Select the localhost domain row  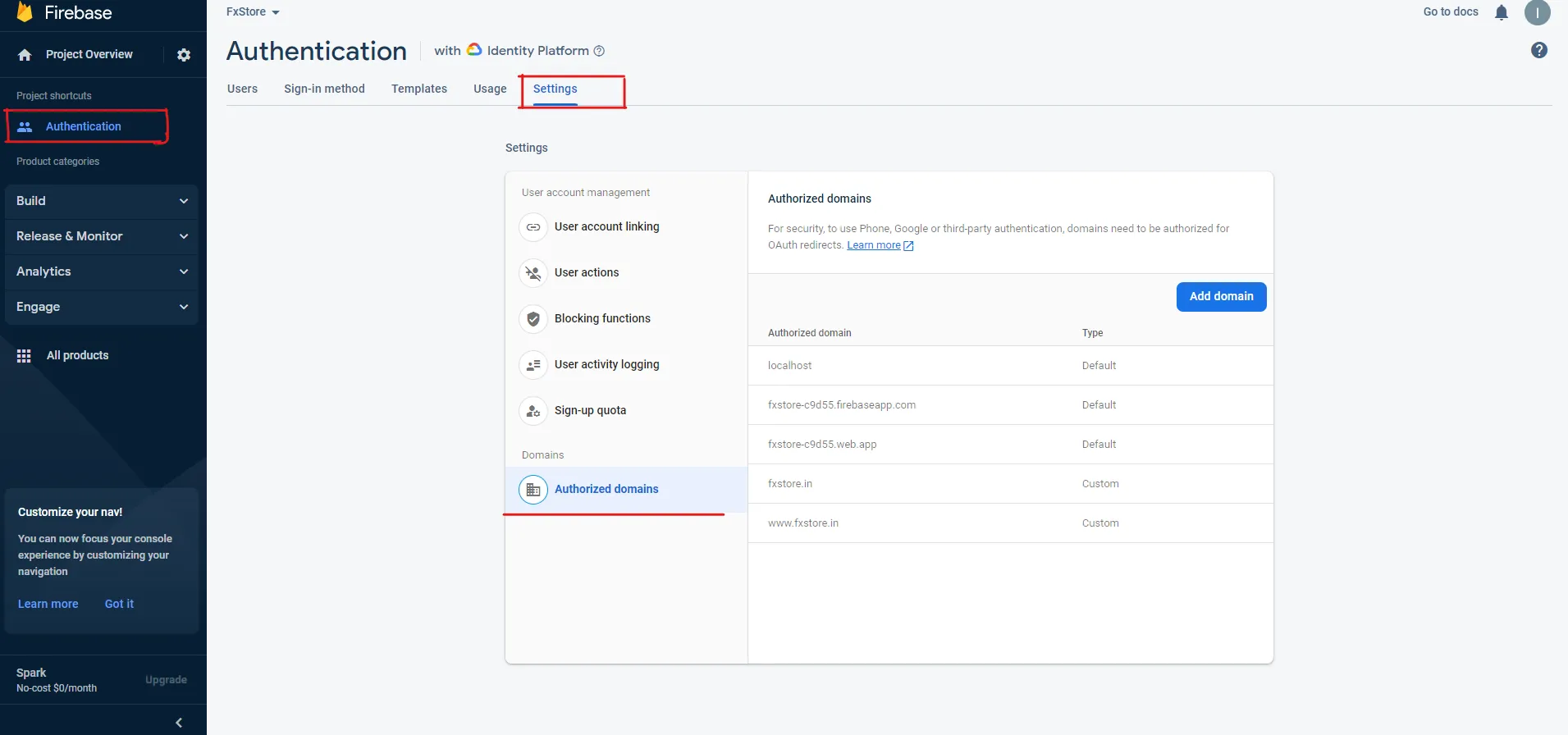1011,366
